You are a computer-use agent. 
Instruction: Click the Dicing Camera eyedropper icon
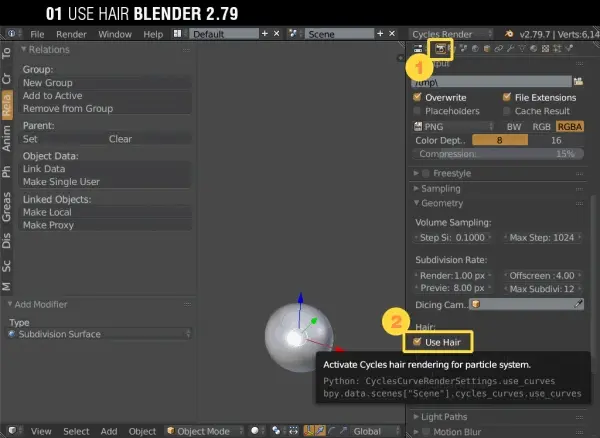click(x=578, y=304)
